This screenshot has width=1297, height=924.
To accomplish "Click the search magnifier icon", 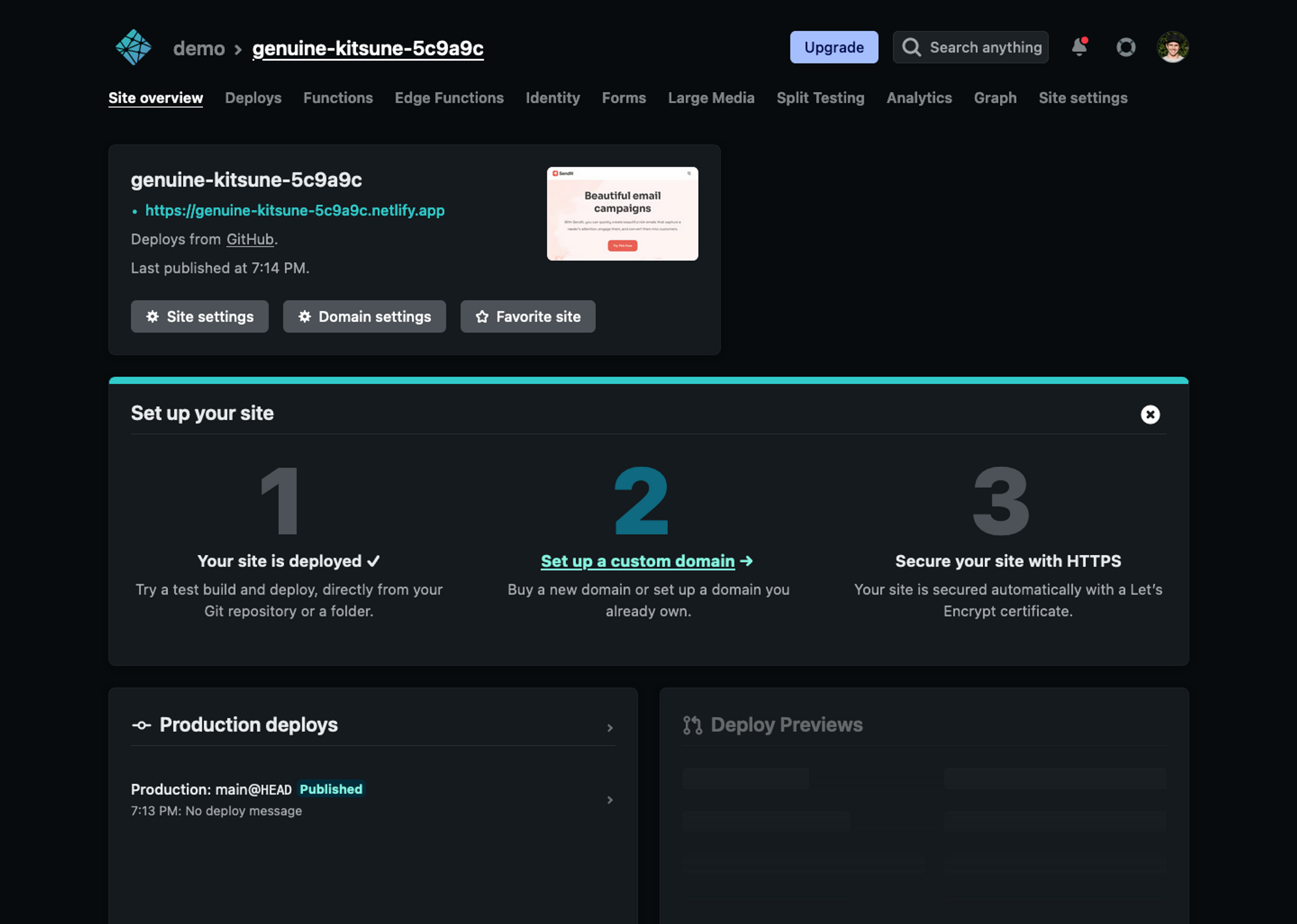I will pyautogui.click(x=911, y=47).
